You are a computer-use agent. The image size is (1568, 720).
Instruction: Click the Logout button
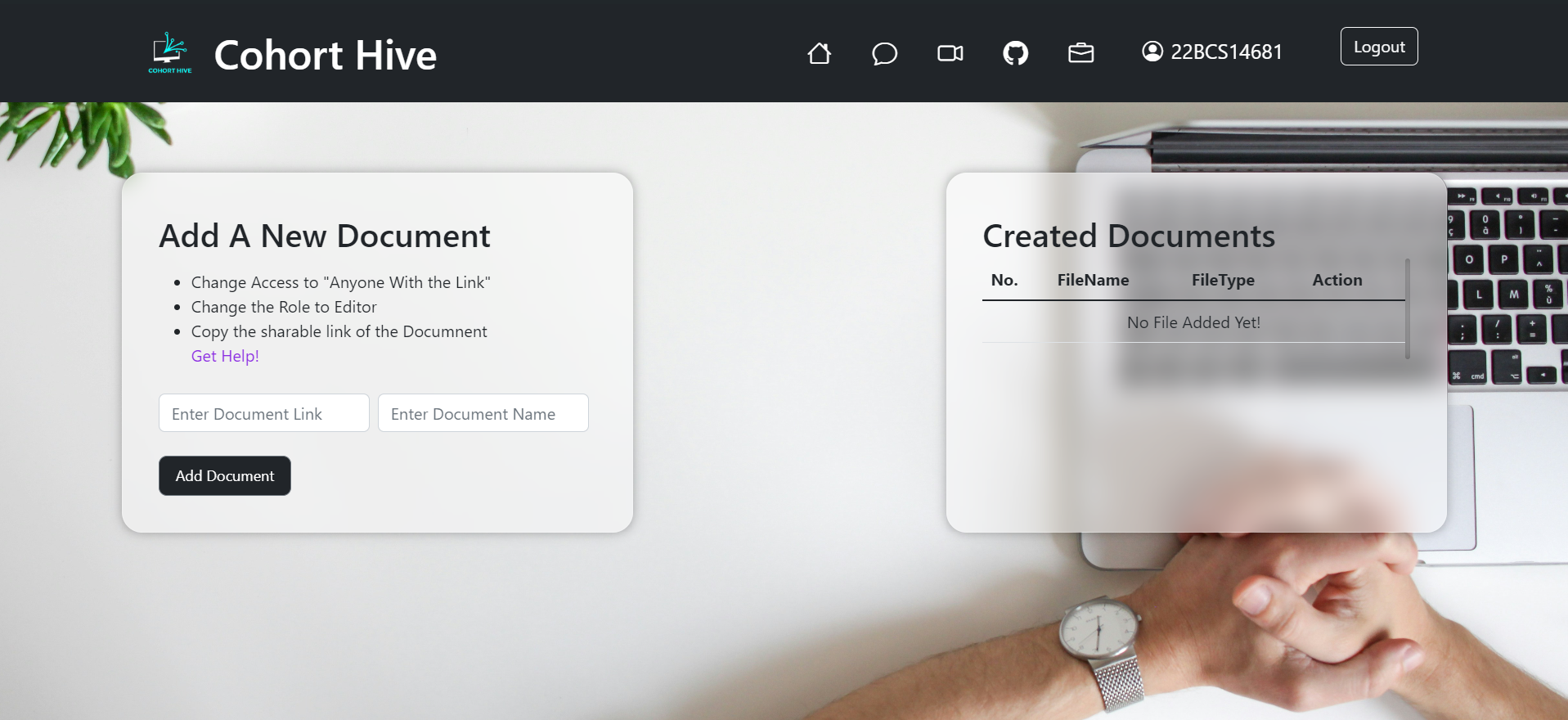[1379, 47]
